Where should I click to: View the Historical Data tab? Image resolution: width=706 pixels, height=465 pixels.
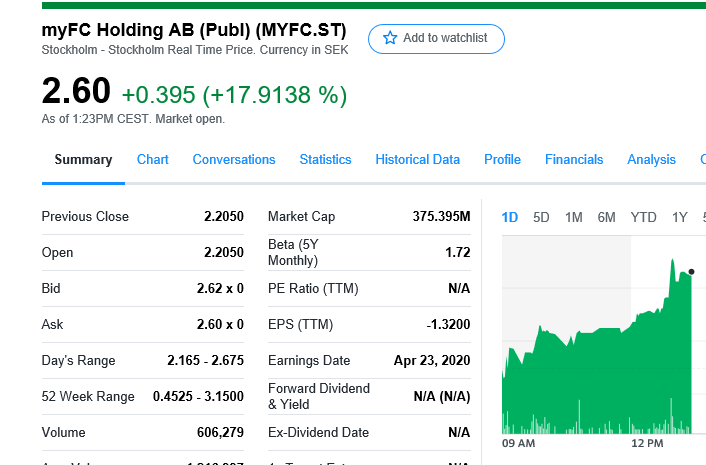[418, 160]
